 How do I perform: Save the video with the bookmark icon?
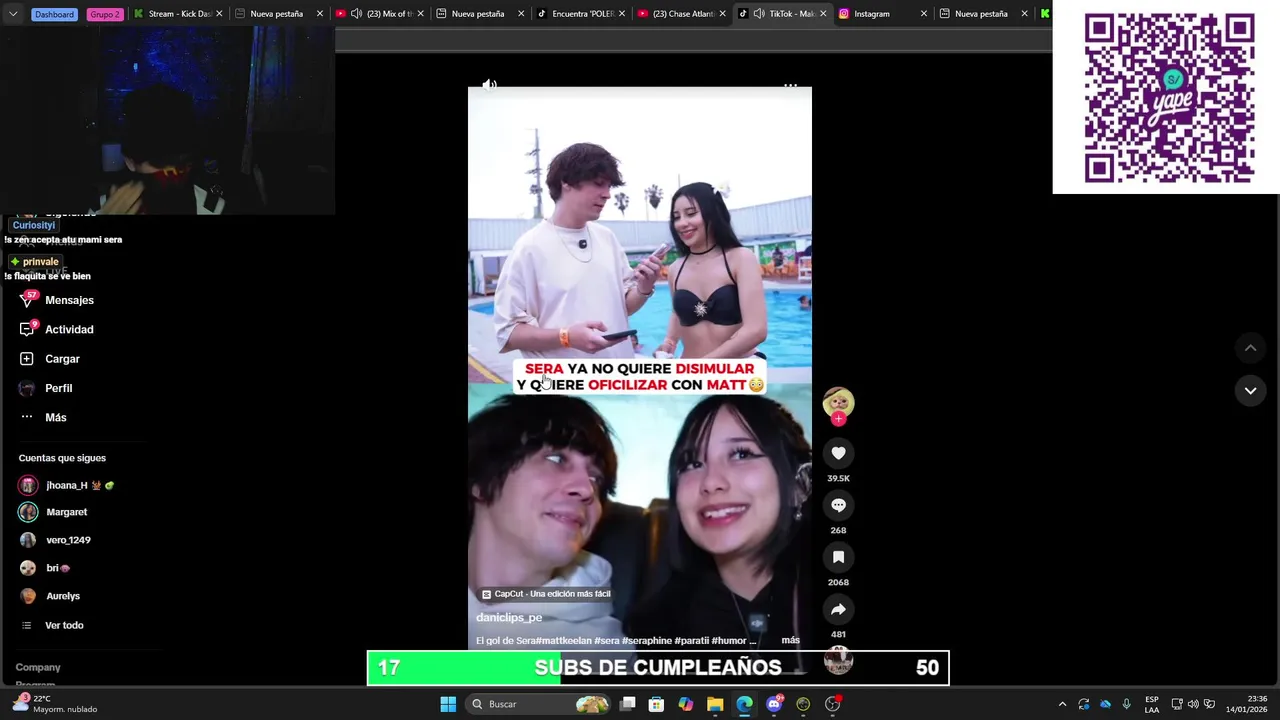838,557
